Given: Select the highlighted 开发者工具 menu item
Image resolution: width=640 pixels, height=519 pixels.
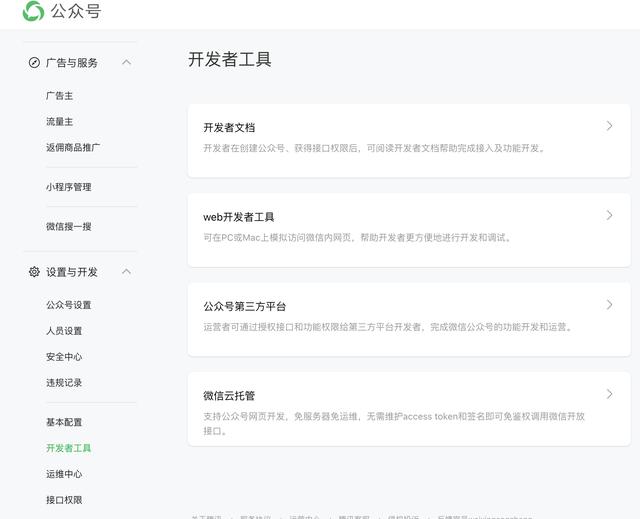Looking at the screenshot, I should [x=69, y=448].
